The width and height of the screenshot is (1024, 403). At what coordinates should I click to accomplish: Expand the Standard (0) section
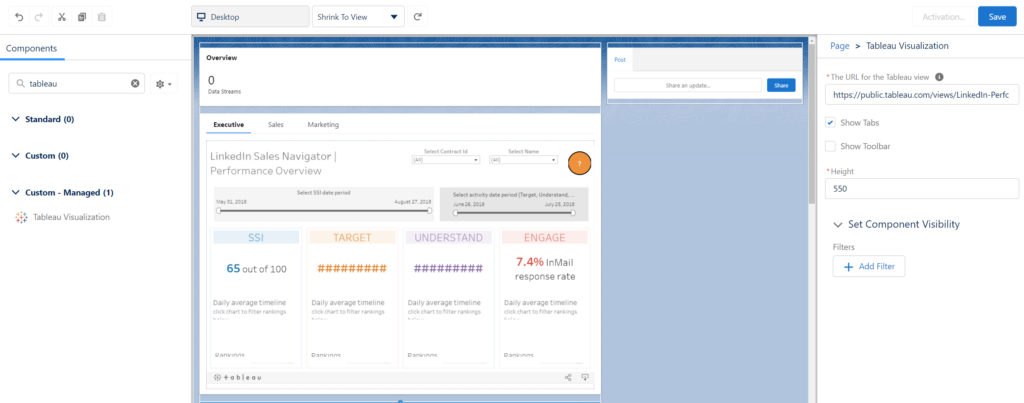[x=16, y=120]
